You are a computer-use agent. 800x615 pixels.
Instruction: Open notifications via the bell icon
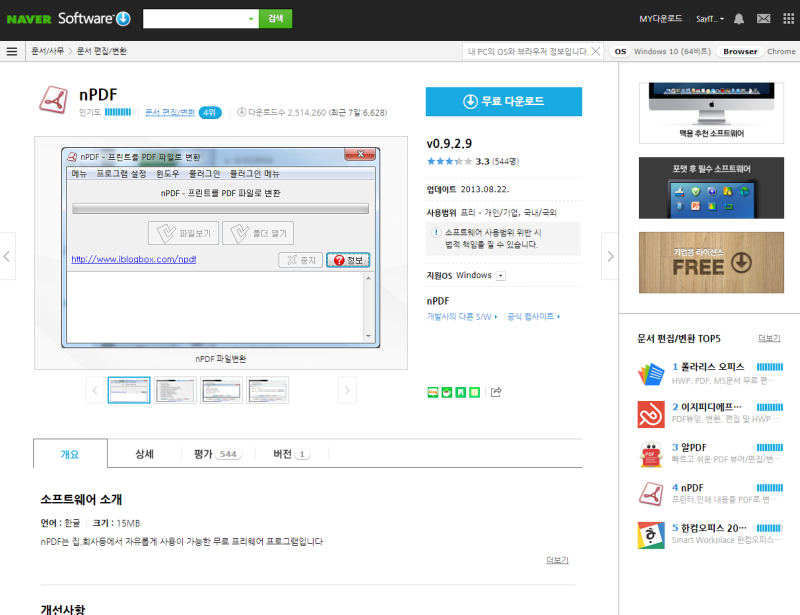point(739,18)
